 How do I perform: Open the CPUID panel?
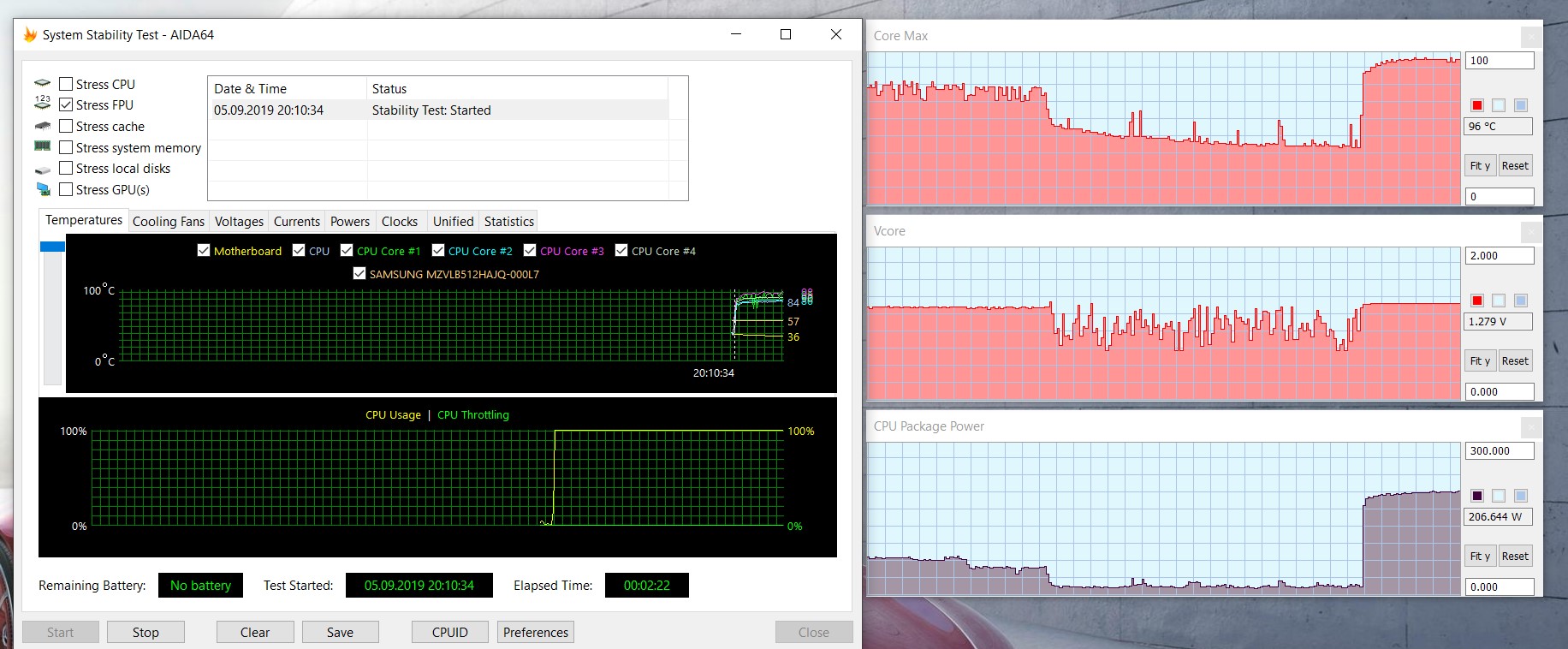point(450,632)
